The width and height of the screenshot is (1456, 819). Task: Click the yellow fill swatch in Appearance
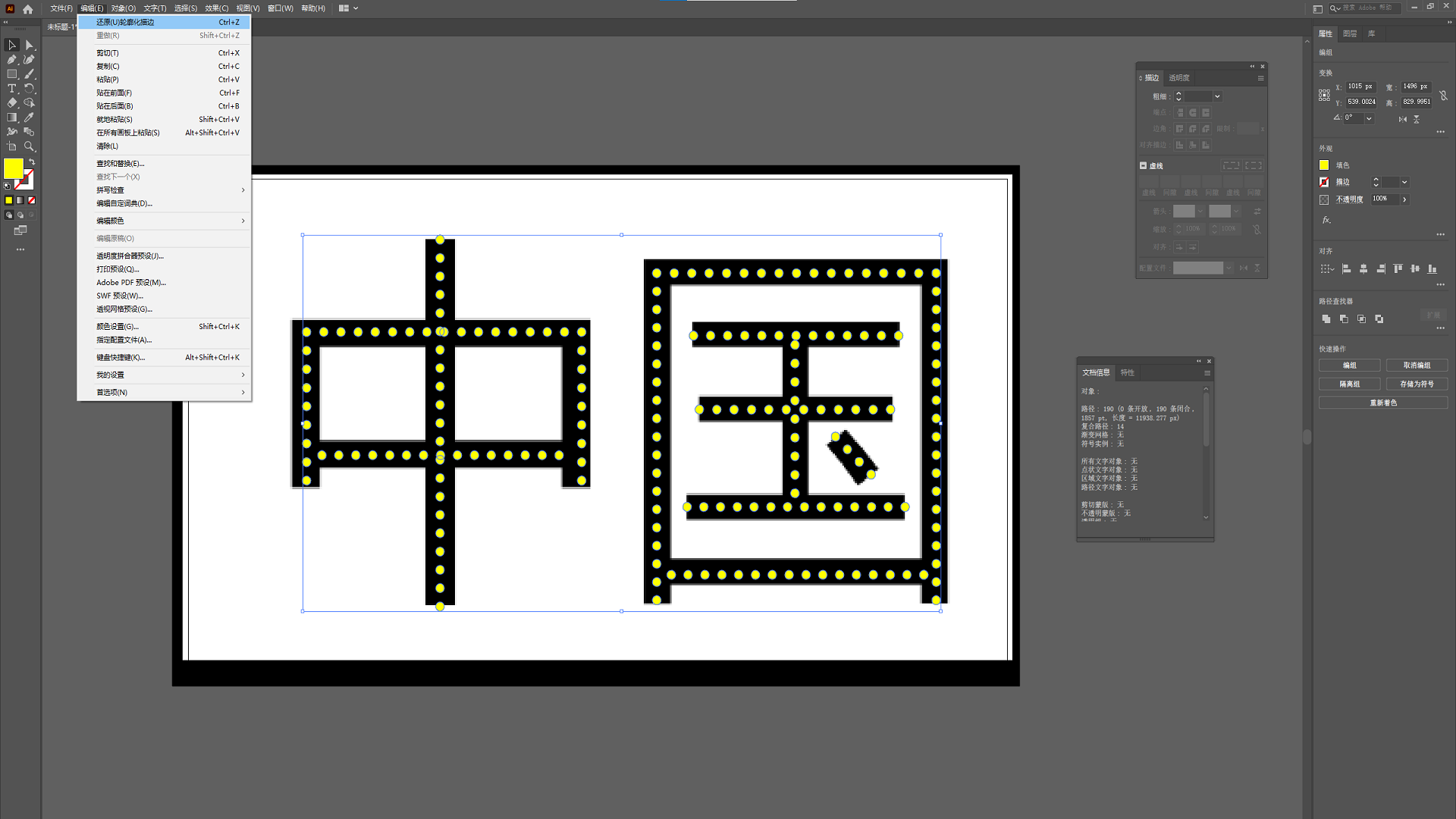(1324, 165)
